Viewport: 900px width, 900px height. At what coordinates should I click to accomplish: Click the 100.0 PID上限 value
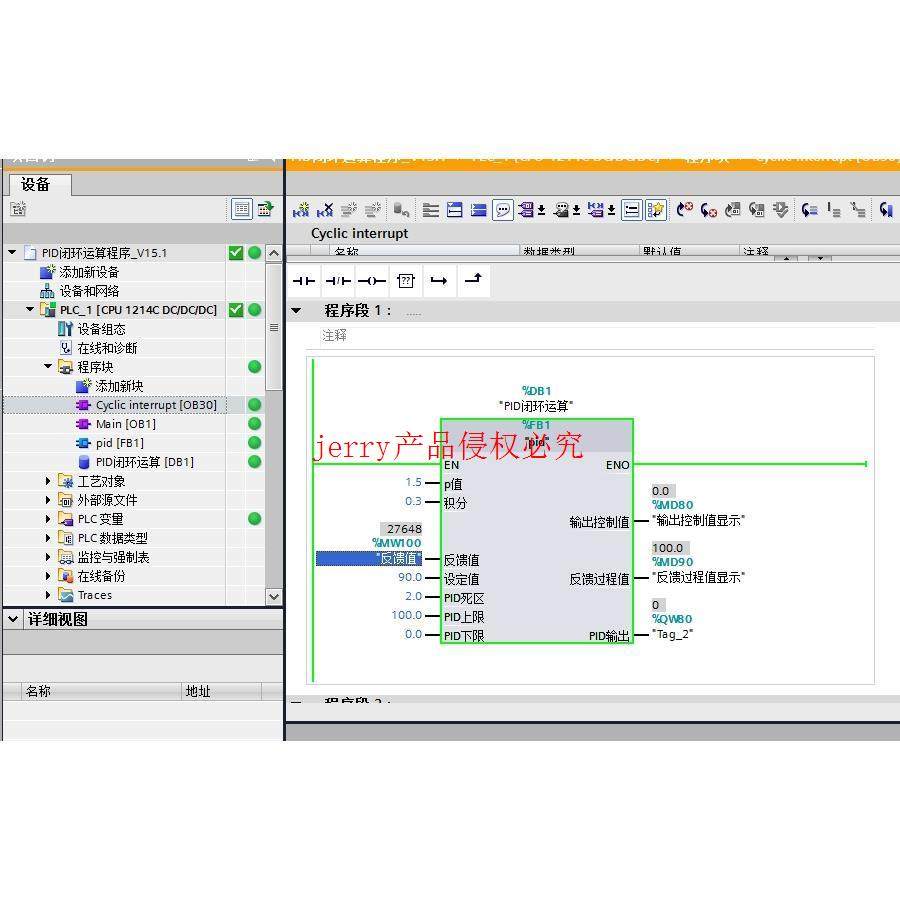[406, 615]
